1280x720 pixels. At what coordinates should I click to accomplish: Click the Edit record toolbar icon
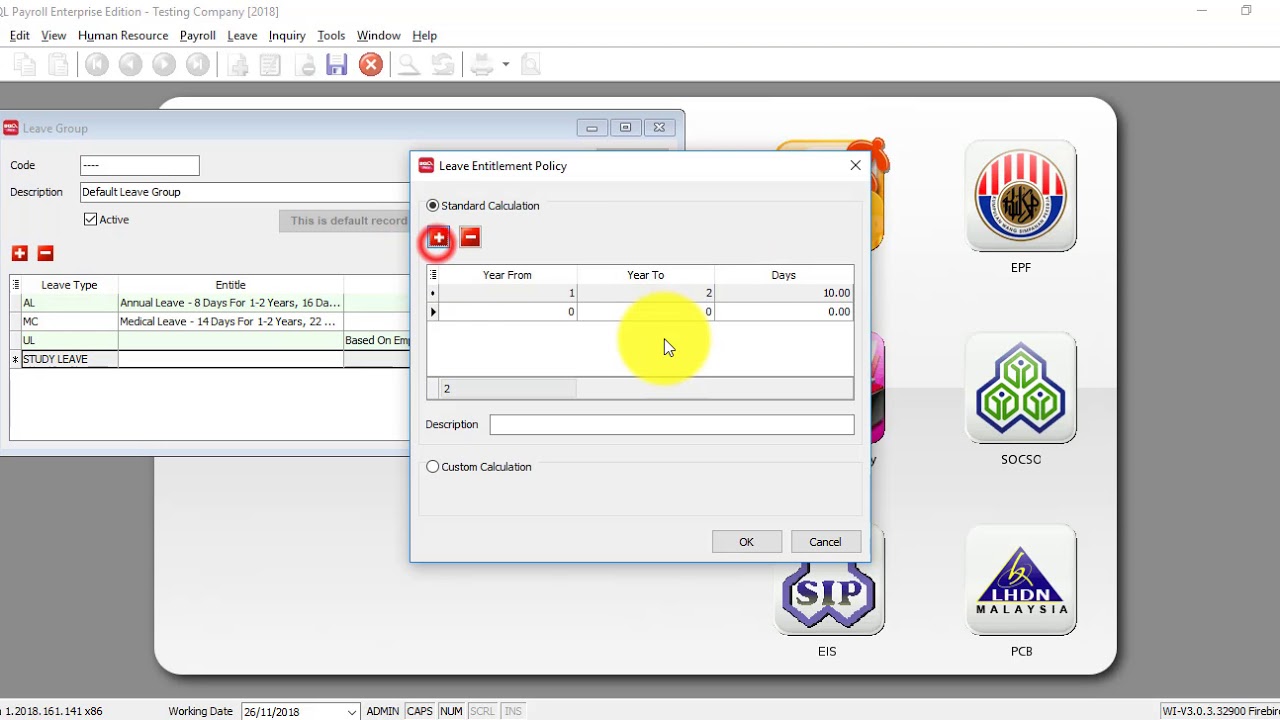click(270, 65)
